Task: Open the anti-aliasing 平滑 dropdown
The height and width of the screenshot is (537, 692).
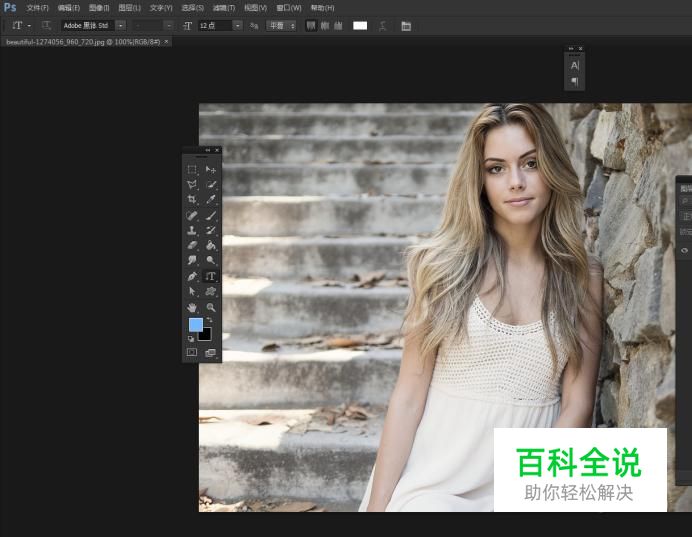Action: click(x=281, y=25)
